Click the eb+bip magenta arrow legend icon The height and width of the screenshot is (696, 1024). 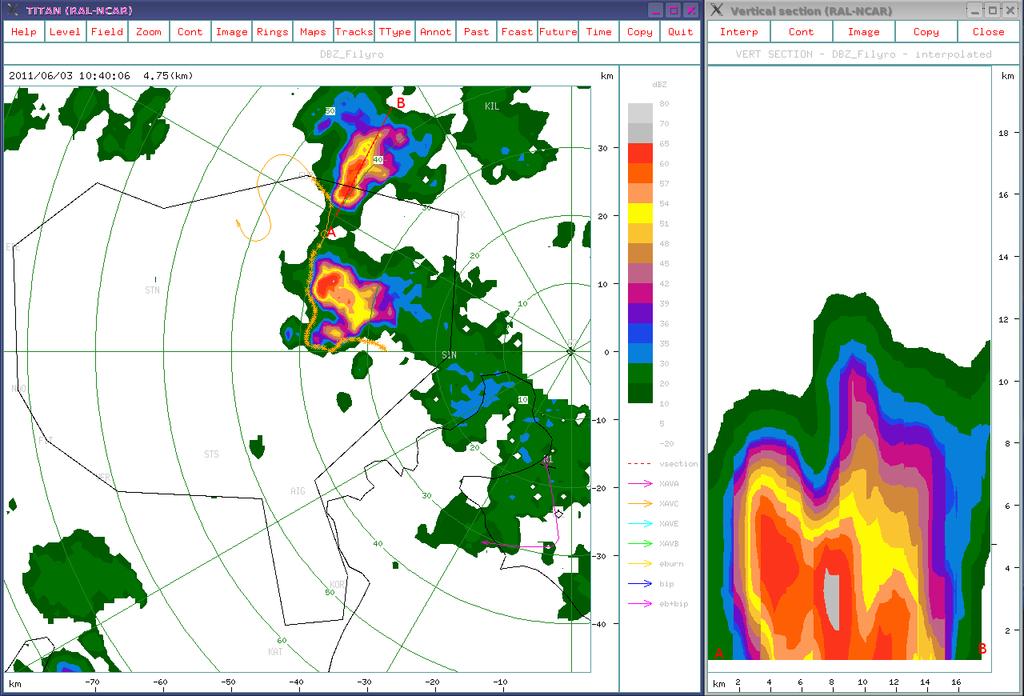pyautogui.click(x=640, y=603)
